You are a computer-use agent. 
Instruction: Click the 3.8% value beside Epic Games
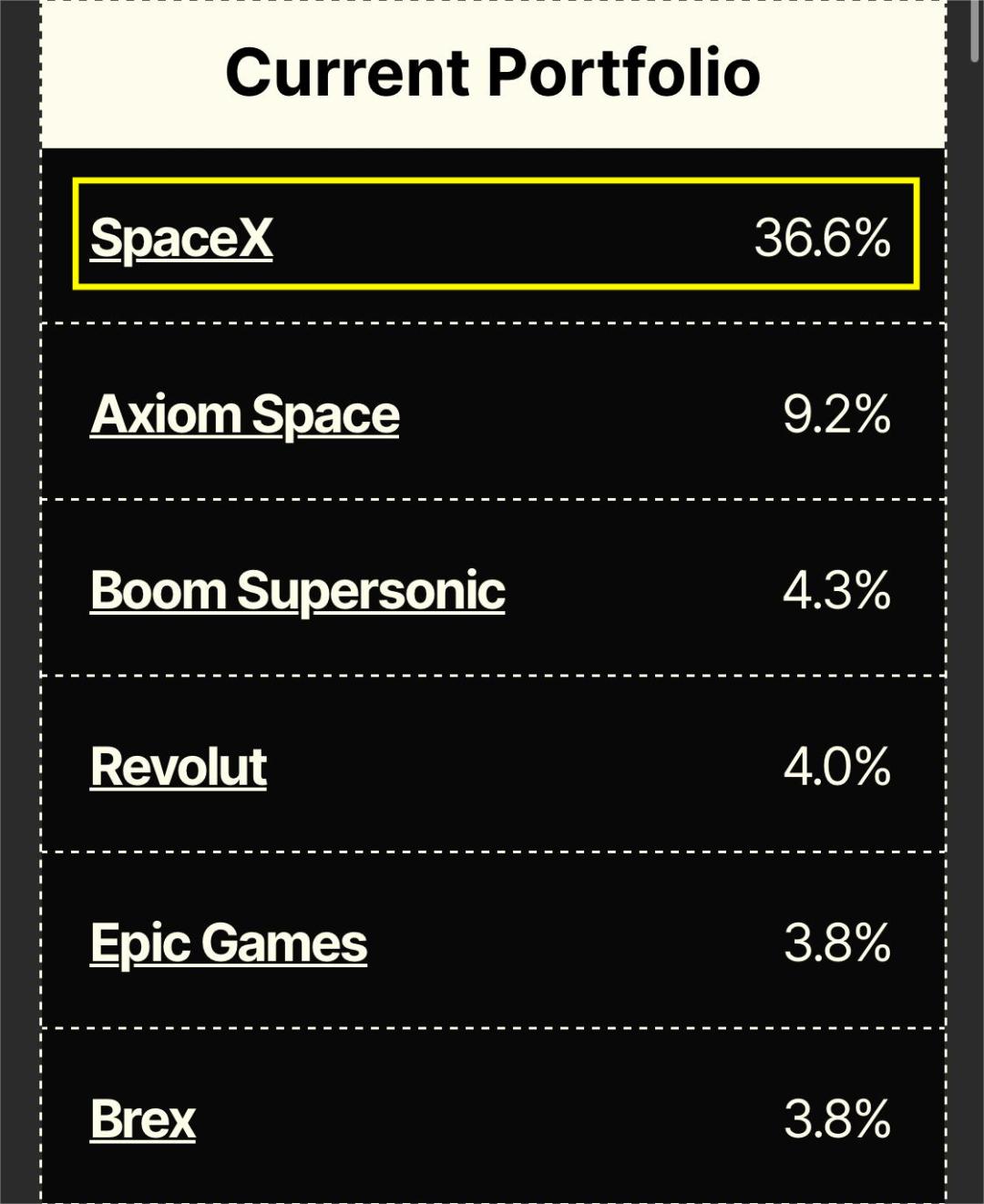tap(836, 944)
